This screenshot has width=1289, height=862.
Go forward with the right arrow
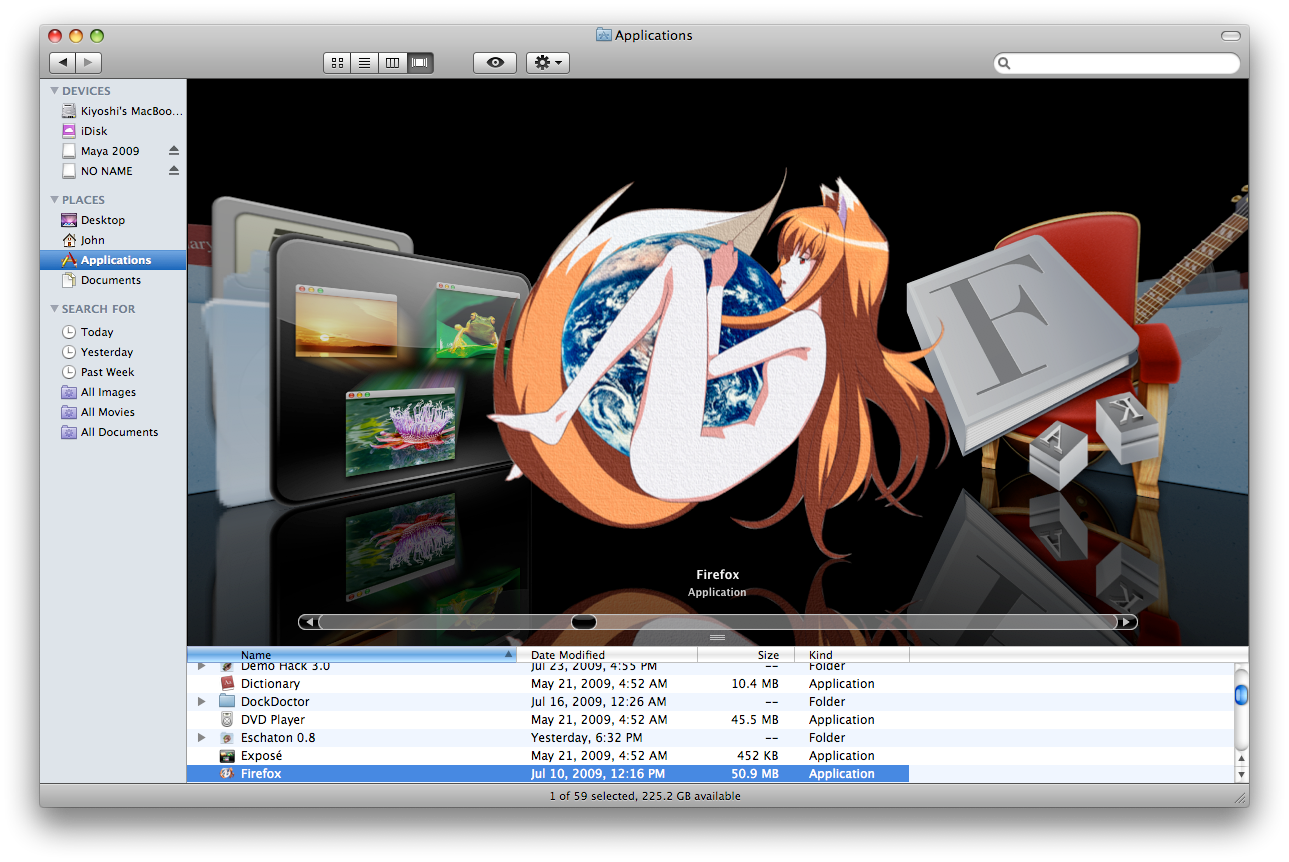coord(89,63)
